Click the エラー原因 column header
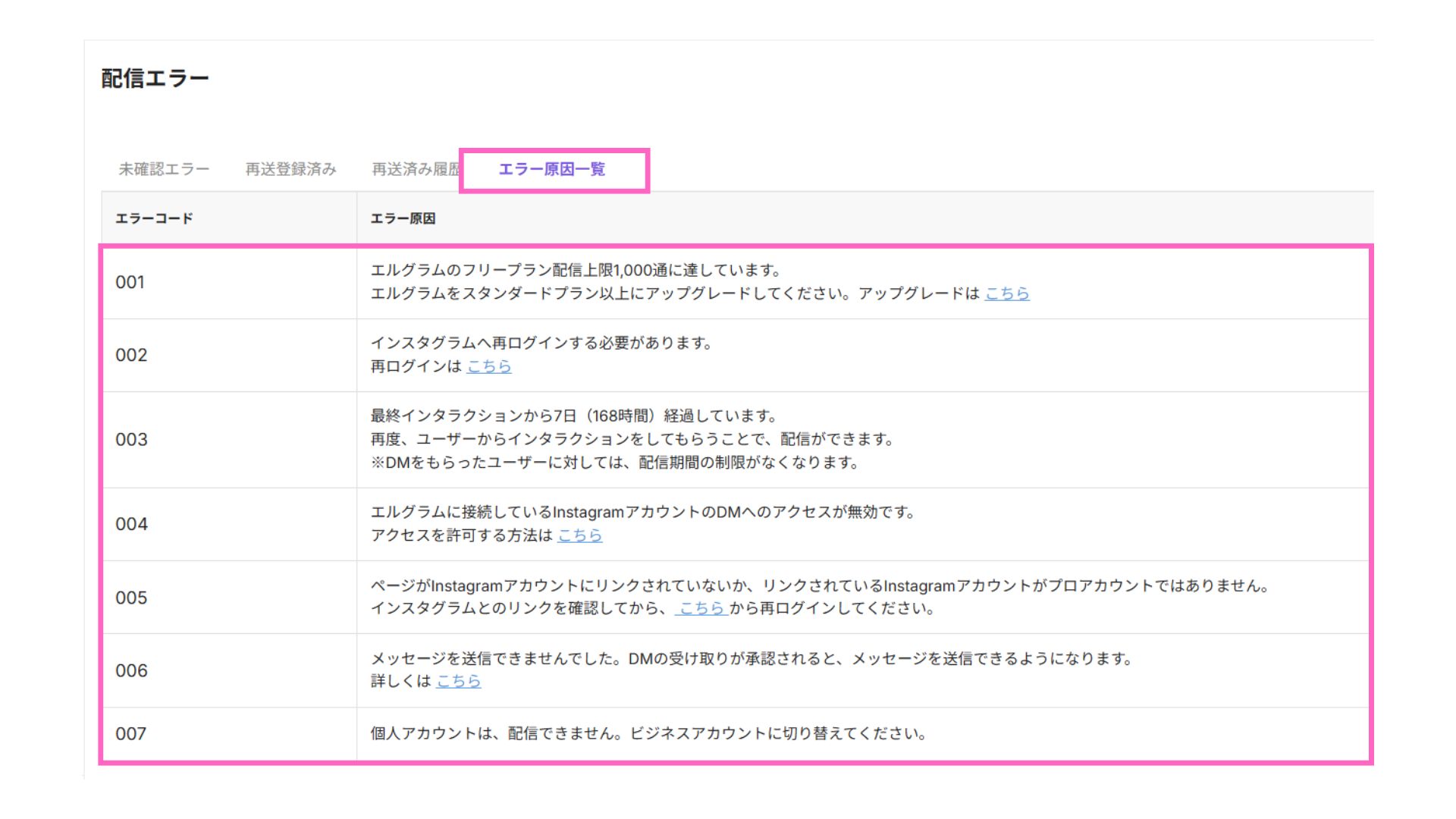 click(x=403, y=218)
